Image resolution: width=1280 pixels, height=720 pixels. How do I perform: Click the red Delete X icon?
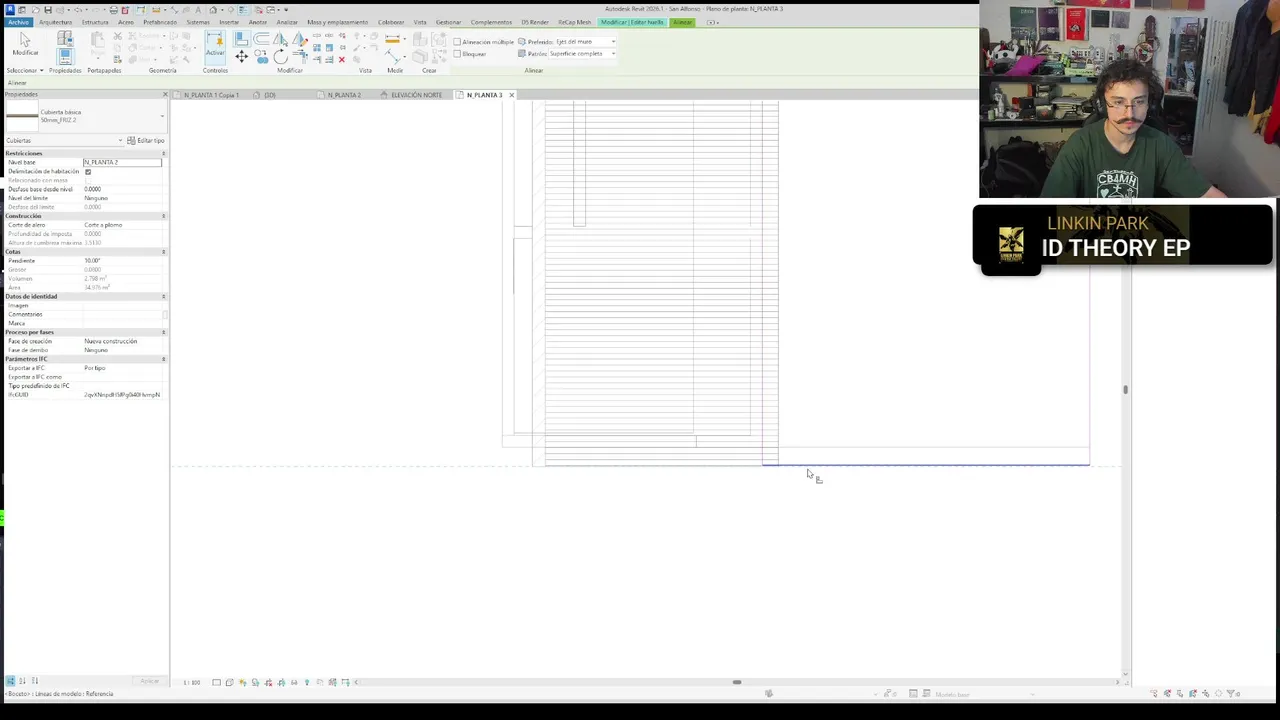341,60
